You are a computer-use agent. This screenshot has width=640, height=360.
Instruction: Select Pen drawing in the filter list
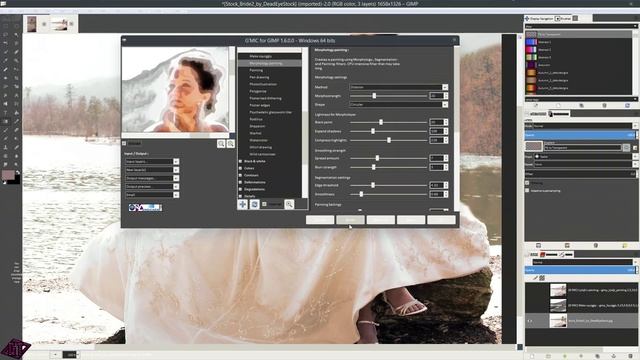[x=259, y=77]
